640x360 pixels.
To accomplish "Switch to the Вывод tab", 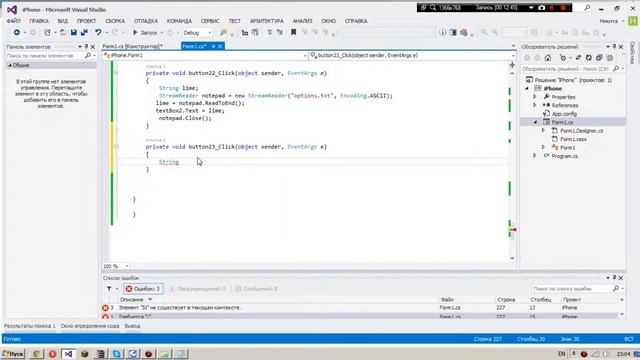I will pos(132,326).
